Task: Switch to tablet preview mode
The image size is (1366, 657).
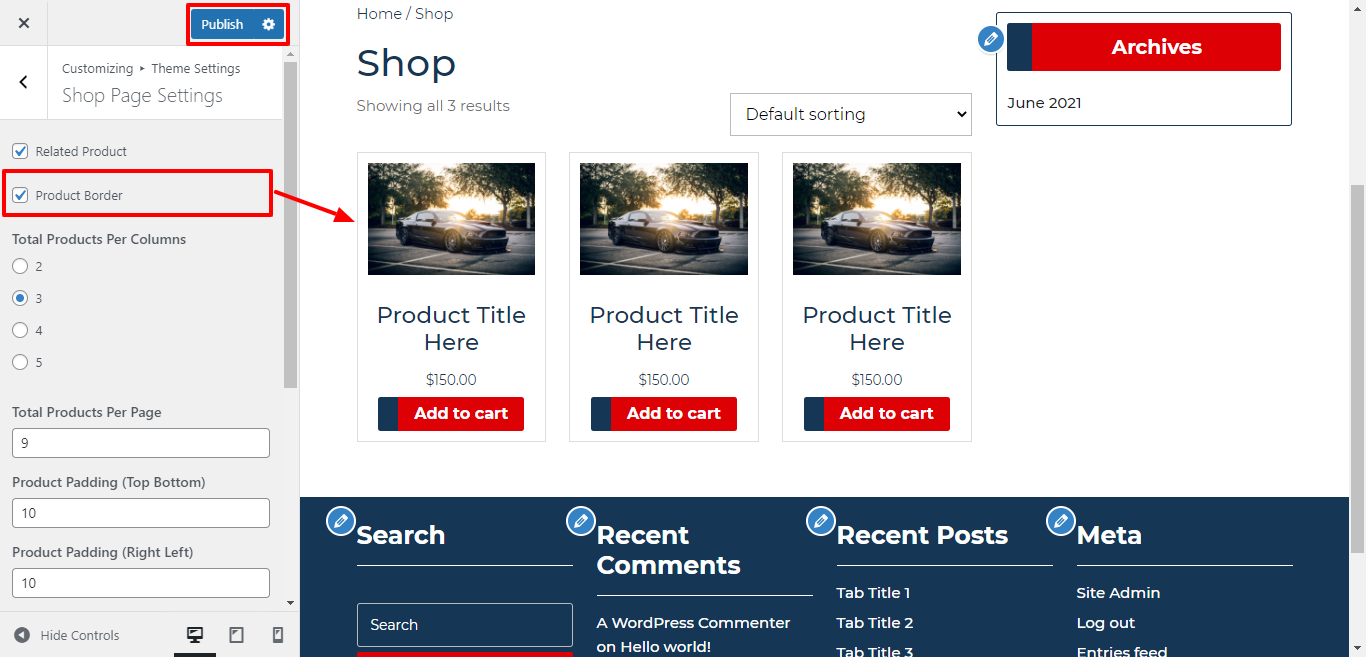Action: pos(237,634)
